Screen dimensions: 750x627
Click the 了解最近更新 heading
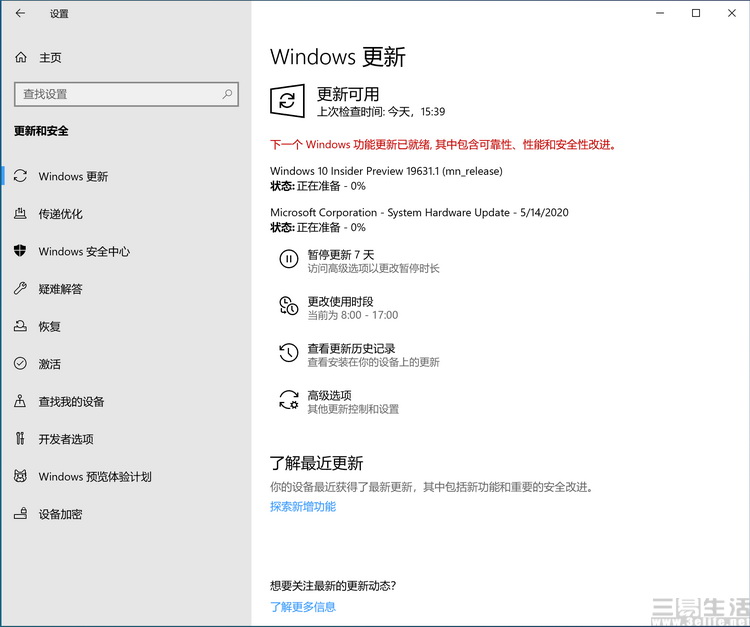316,462
